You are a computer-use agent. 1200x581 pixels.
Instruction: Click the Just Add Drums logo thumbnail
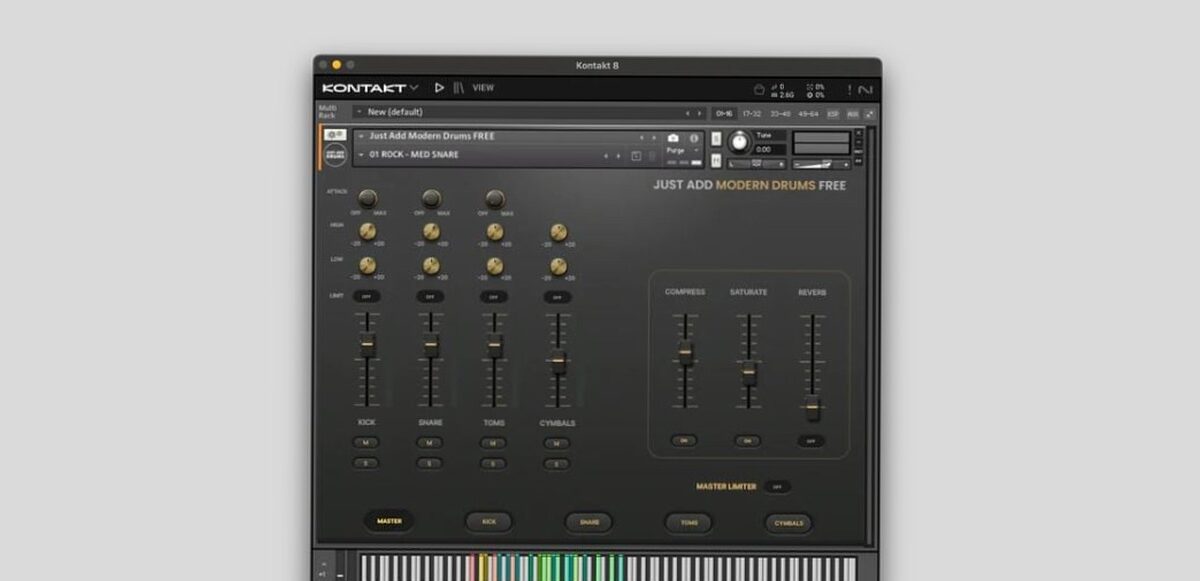(333, 156)
